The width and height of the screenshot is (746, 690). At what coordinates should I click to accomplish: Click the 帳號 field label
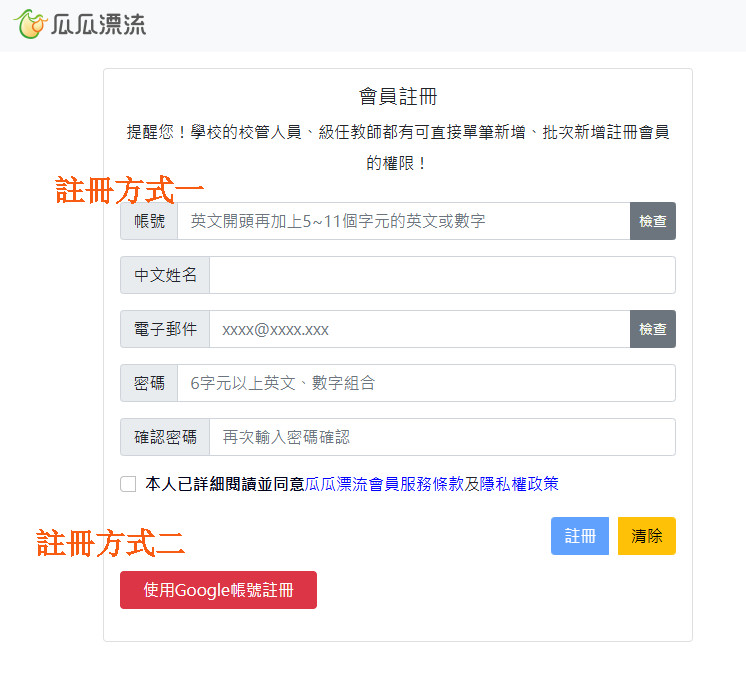[x=149, y=221]
